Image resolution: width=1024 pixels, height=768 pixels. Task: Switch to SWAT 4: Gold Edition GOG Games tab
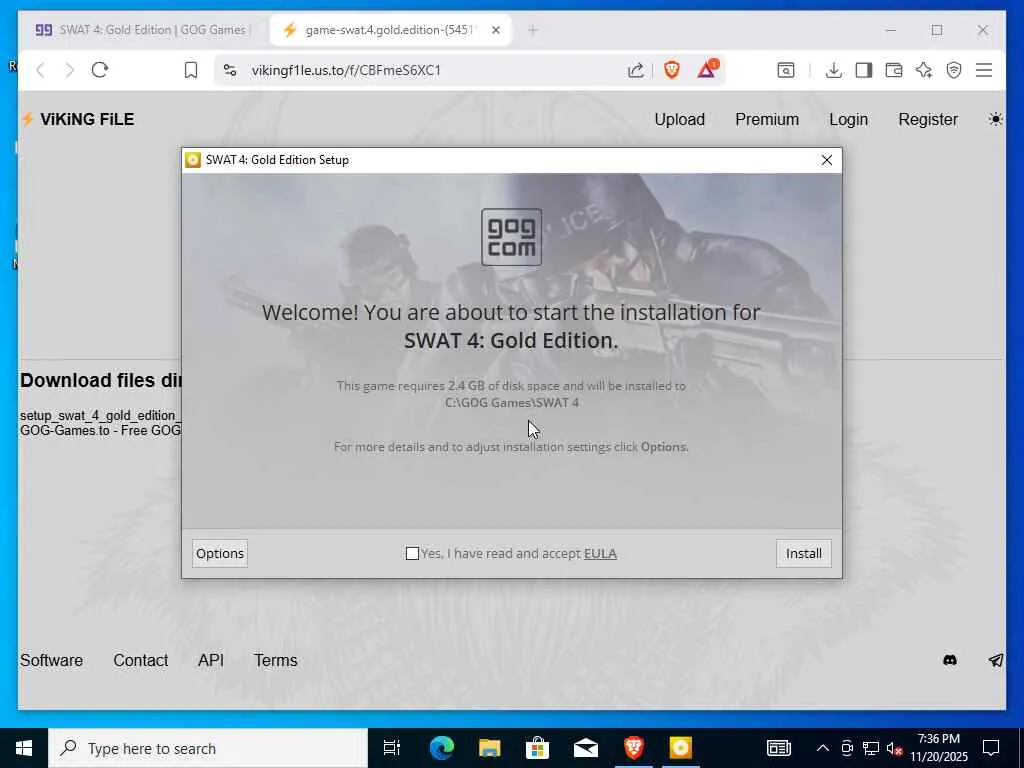pyautogui.click(x=143, y=30)
